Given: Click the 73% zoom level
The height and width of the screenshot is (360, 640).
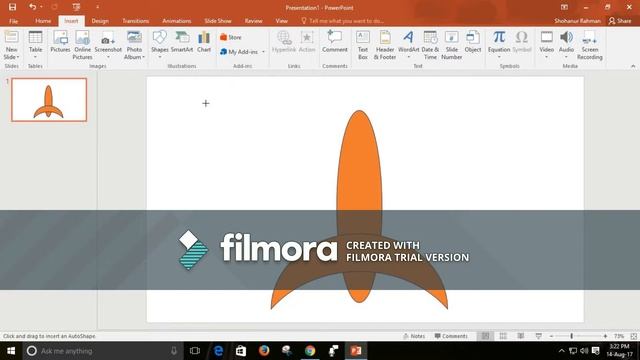Looking at the screenshot, I should point(619,336).
